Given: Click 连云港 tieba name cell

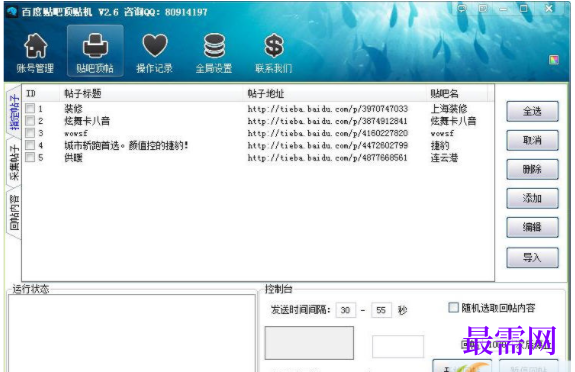Looking at the screenshot, I should pyautogui.click(x=444, y=158).
